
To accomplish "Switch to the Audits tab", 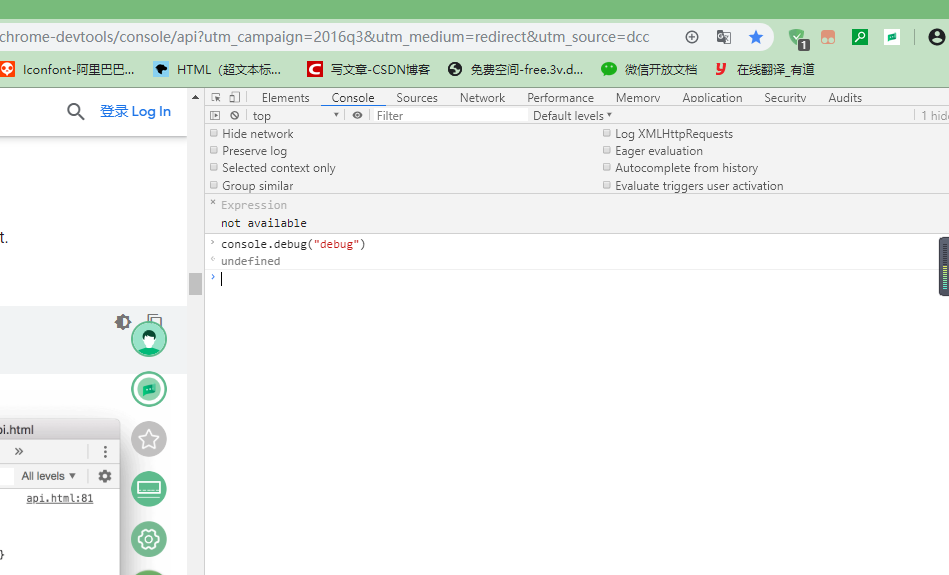I will pos(845,97).
